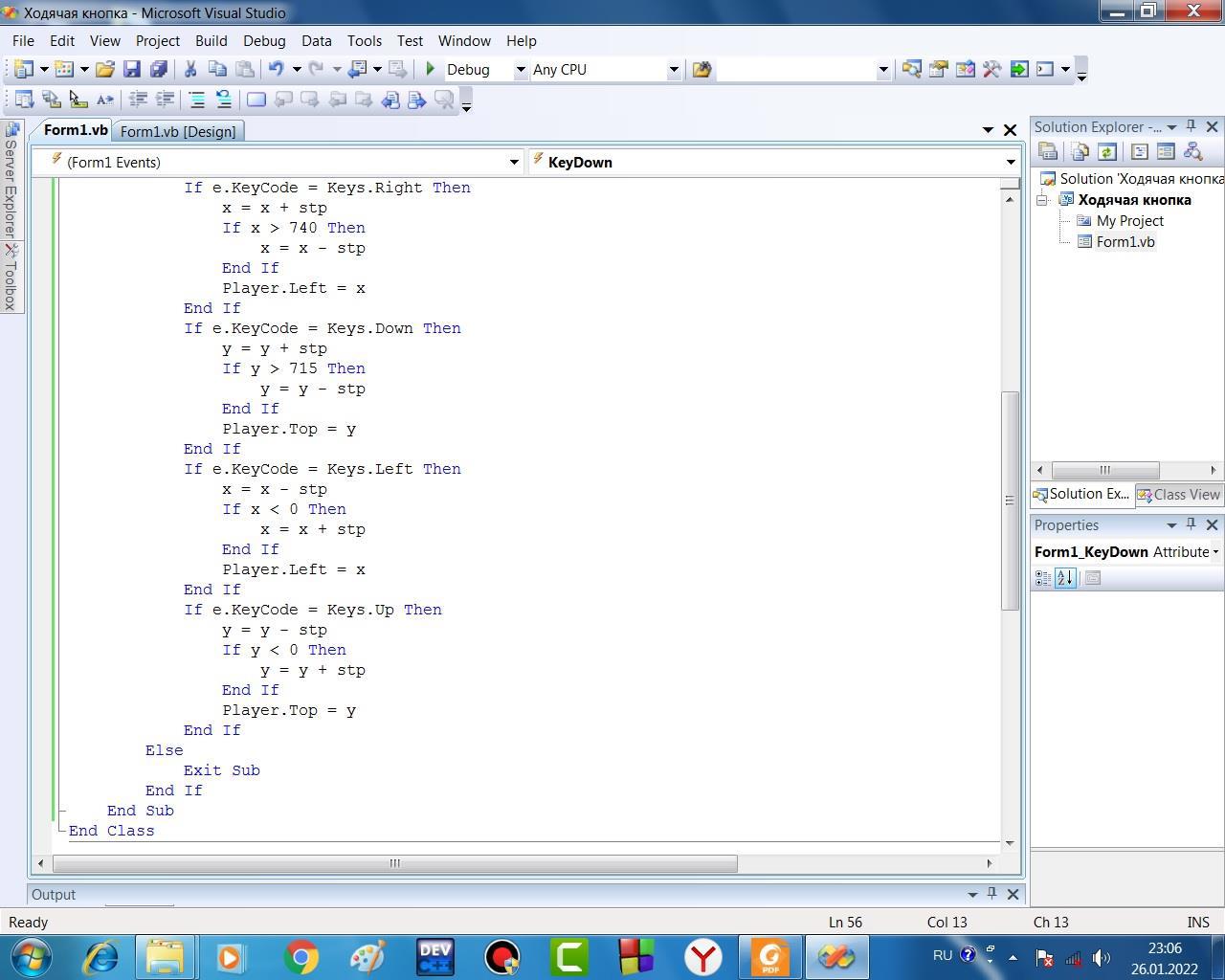The height and width of the screenshot is (980, 1225).
Task: Click the Start Debugging play icon
Action: [431, 69]
